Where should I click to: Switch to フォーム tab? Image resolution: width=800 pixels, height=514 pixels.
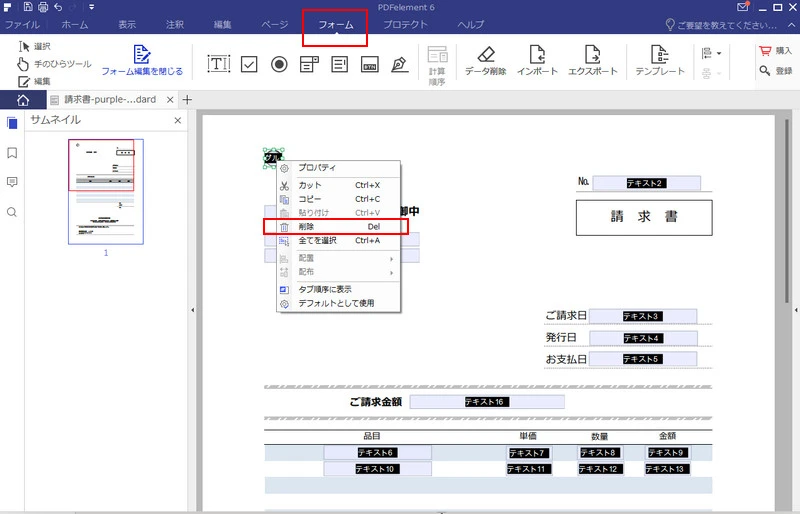(336, 25)
